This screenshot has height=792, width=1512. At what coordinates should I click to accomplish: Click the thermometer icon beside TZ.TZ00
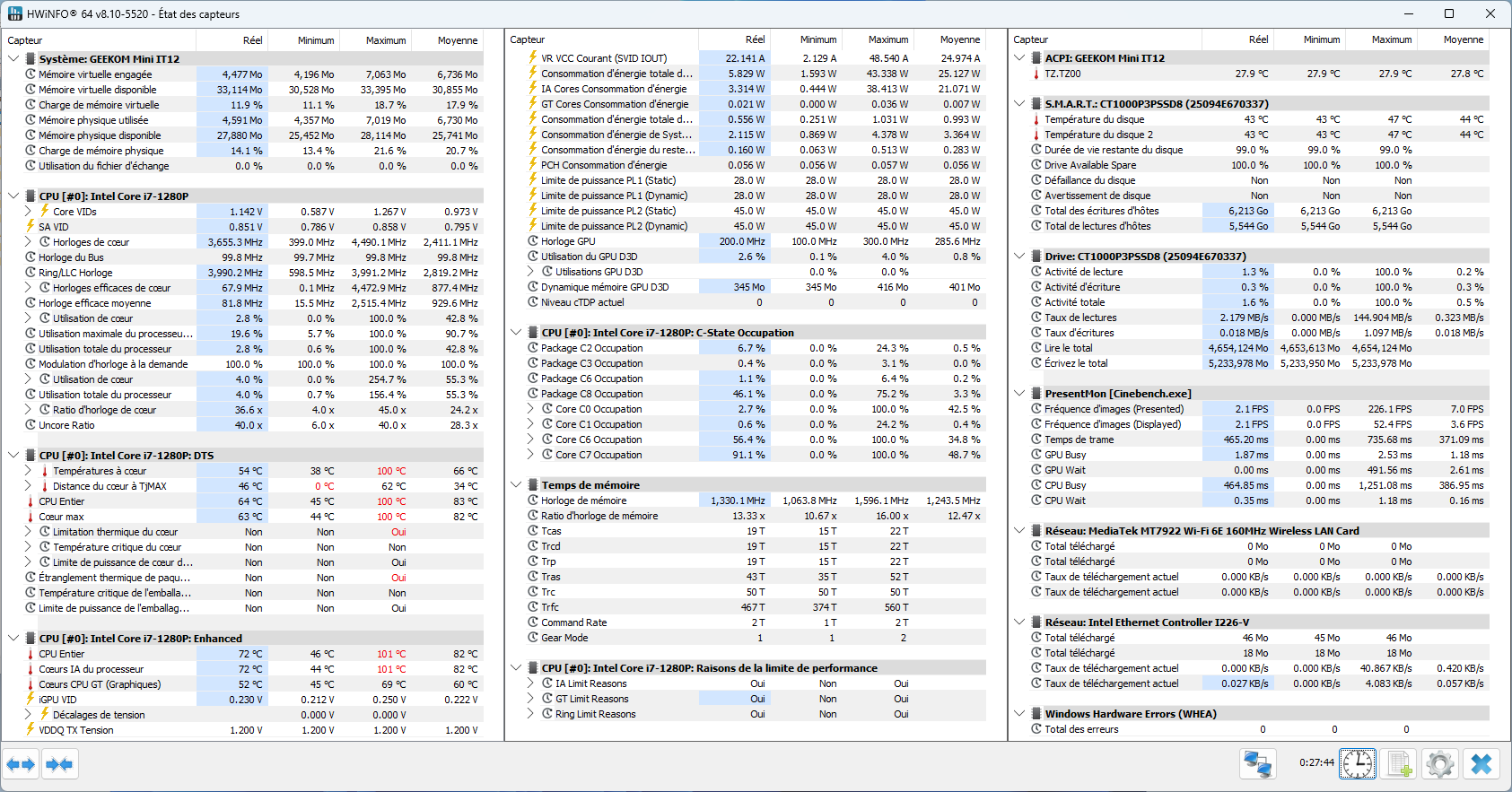click(x=1036, y=74)
